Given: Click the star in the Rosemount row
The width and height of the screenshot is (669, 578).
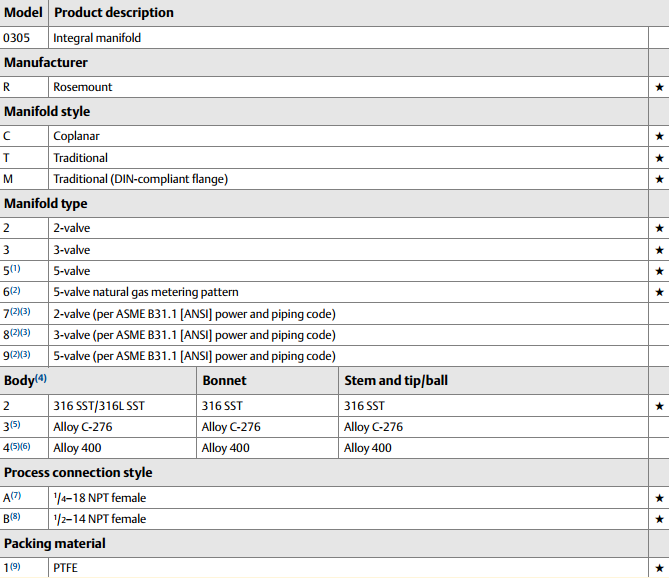Looking at the screenshot, I should (659, 88).
